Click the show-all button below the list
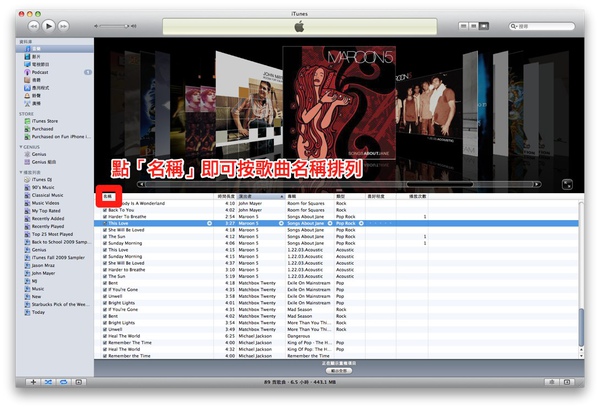 pyautogui.click(x=339, y=371)
